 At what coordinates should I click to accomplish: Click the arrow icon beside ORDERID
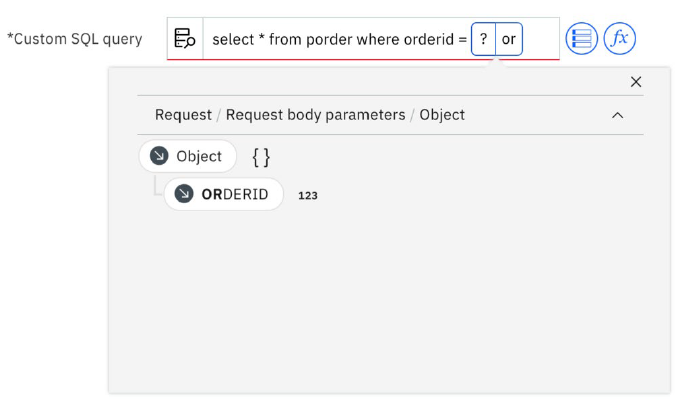184,194
